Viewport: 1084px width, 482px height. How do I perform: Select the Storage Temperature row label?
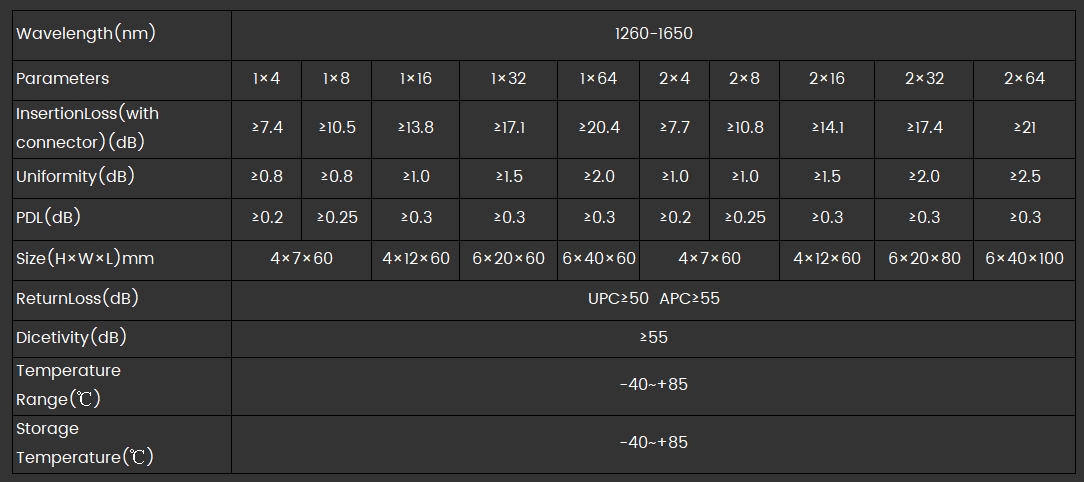(x=84, y=443)
